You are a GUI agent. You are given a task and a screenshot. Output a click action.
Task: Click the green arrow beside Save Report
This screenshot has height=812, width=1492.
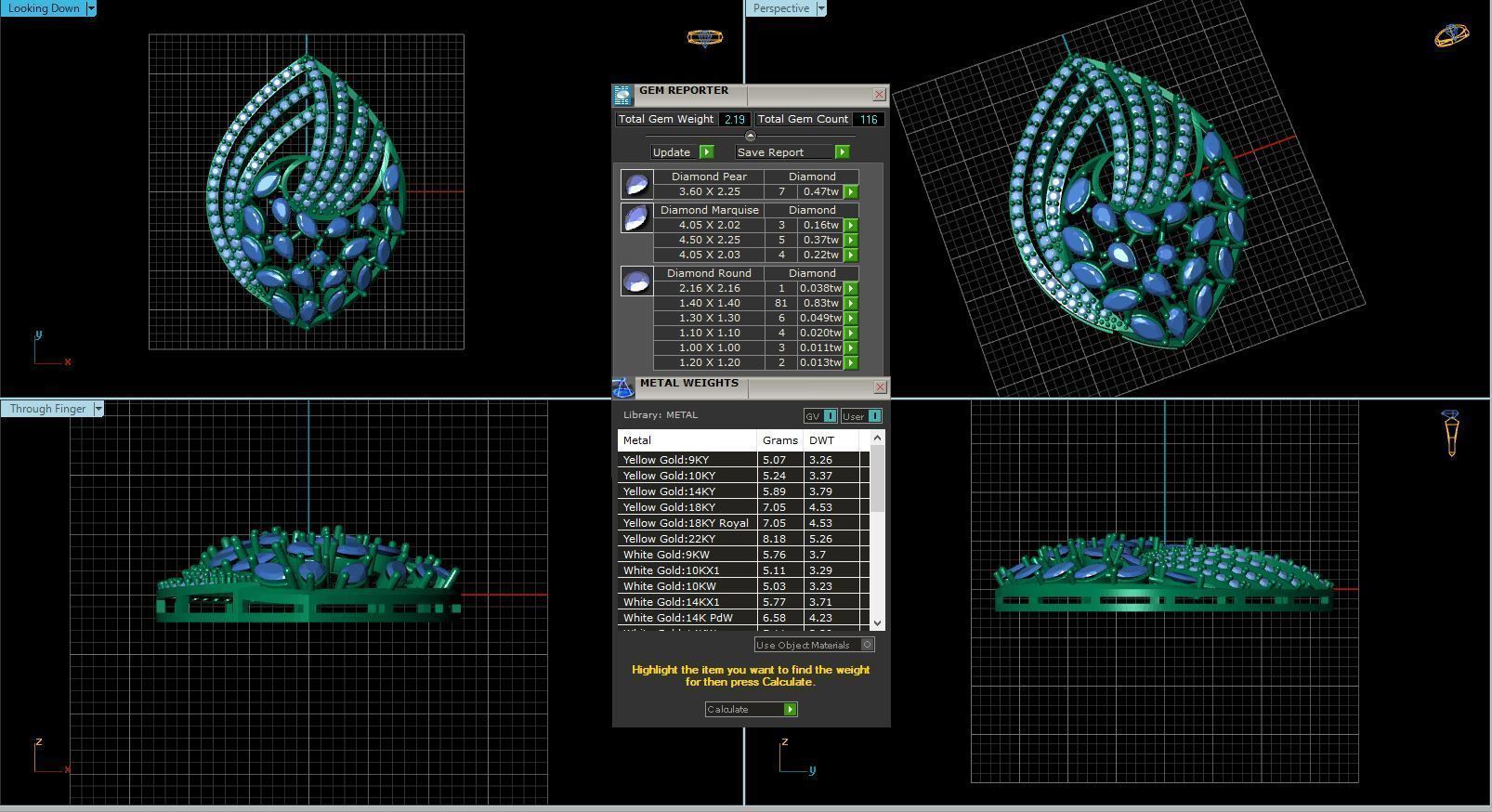coord(842,151)
